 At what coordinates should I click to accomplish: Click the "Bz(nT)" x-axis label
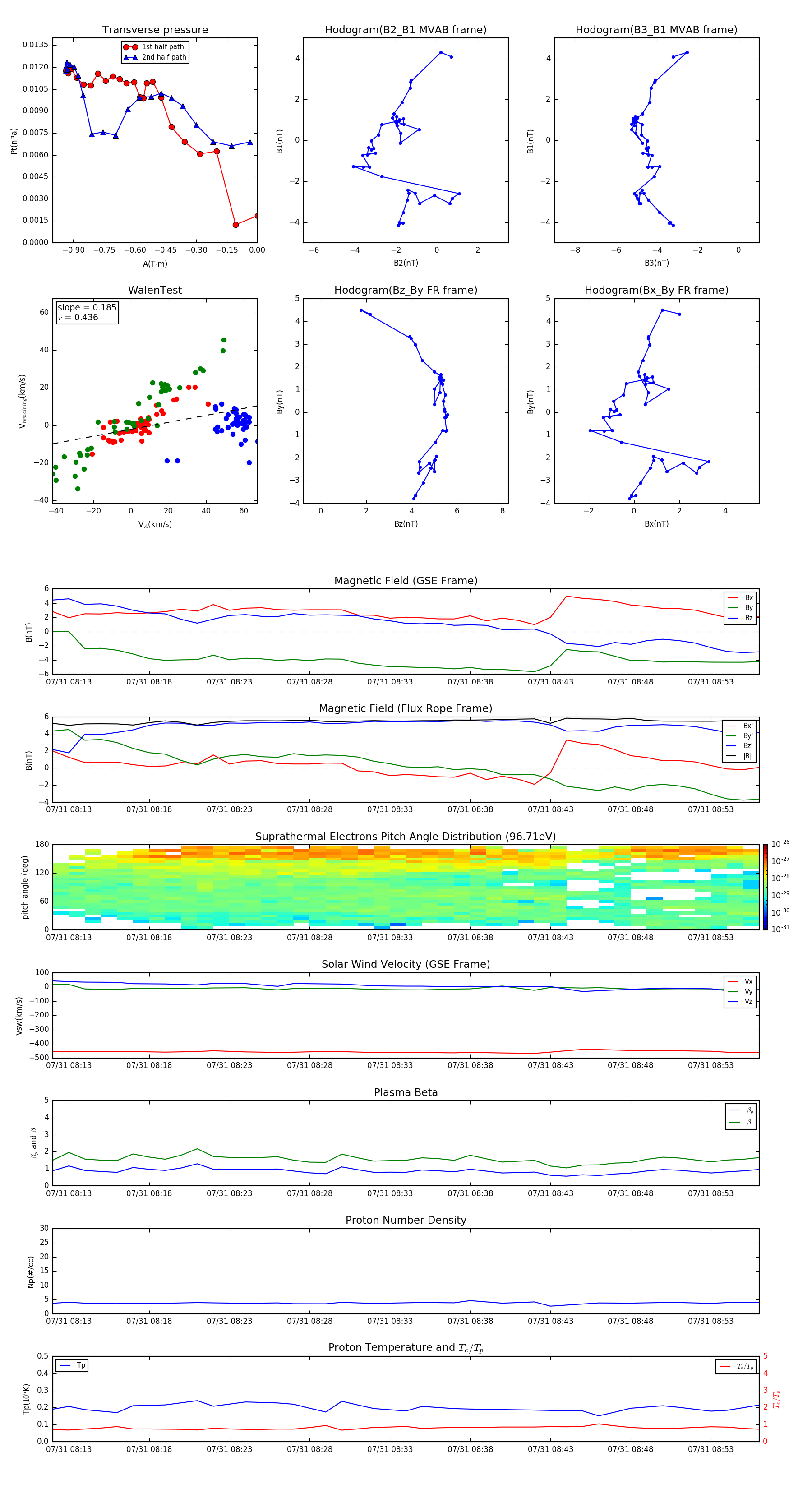point(406,524)
